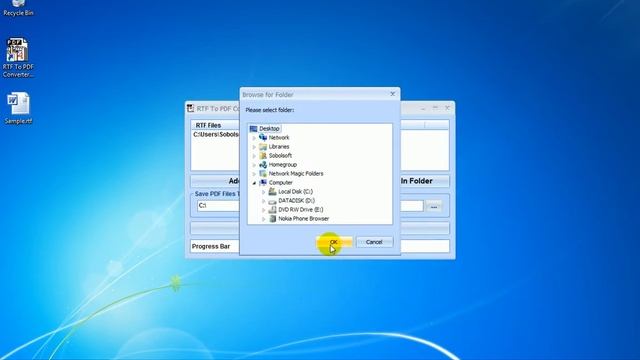640x360 pixels.
Task: Click the Libraries folder icon
Action: (263, 147)
